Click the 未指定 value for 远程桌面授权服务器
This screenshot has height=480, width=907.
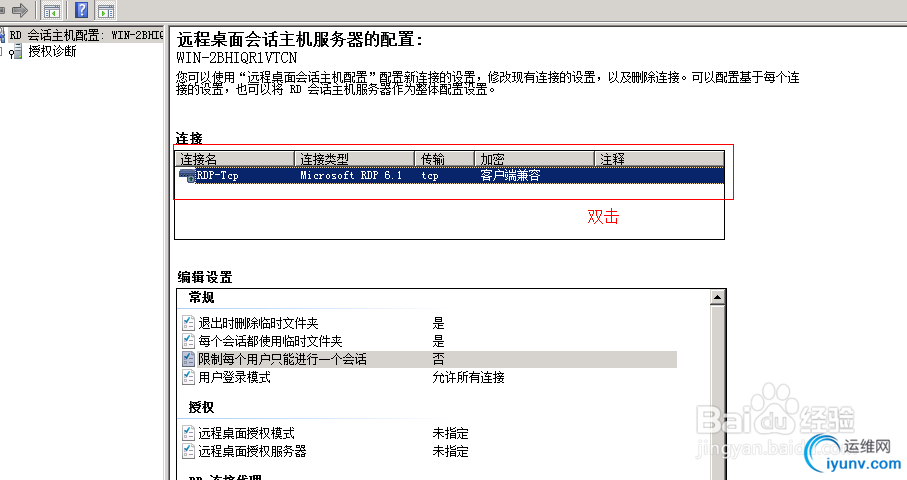click(x=451, y=451)
